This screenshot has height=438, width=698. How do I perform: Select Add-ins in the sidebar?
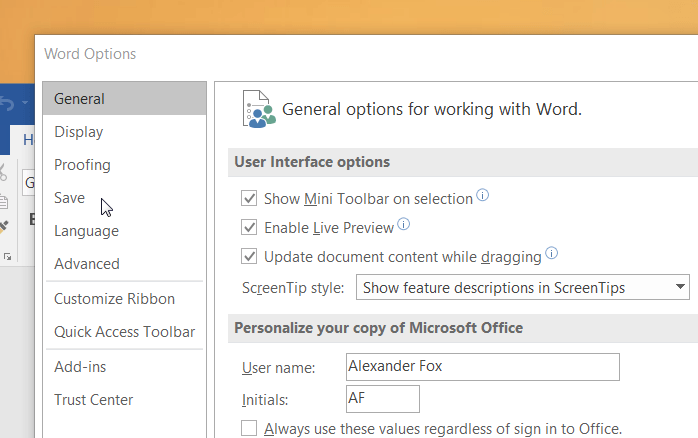(80, 367)
